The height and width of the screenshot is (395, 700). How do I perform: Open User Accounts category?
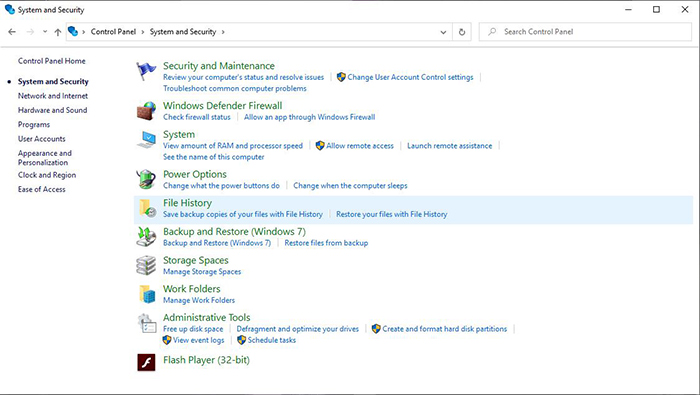(42, 139)
